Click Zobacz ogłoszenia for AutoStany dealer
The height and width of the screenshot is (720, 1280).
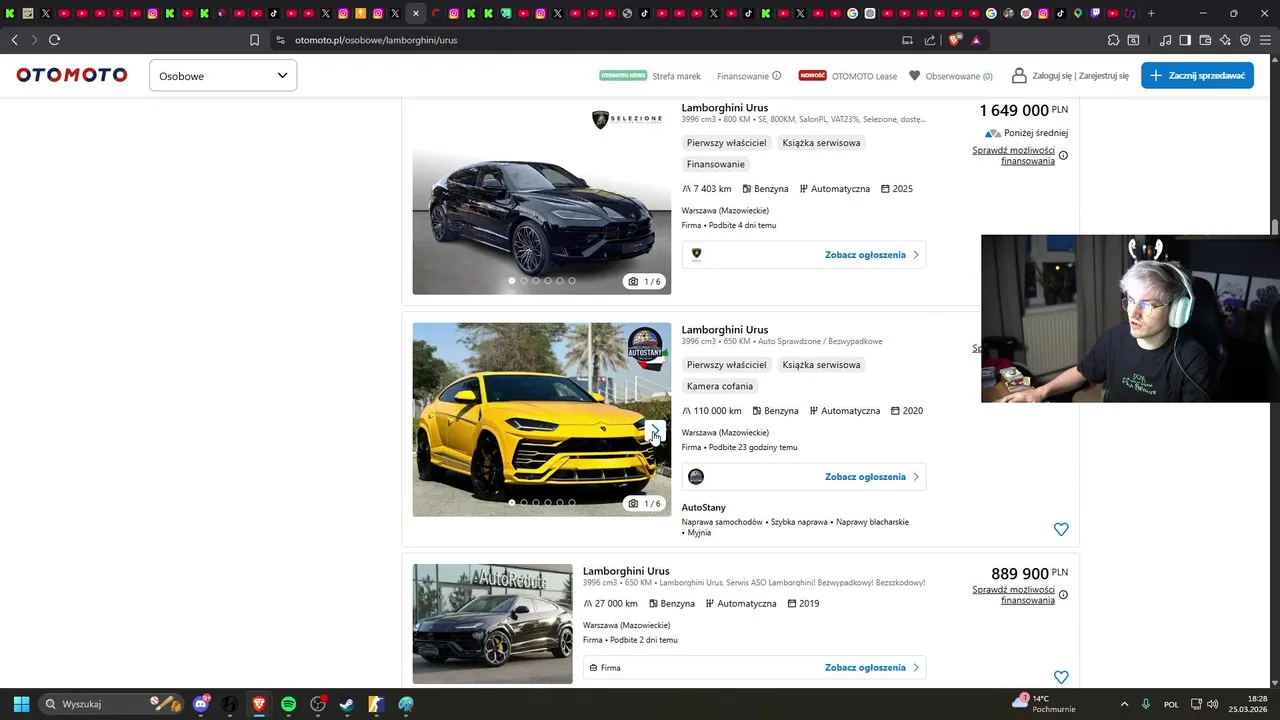tap(871, 477)
